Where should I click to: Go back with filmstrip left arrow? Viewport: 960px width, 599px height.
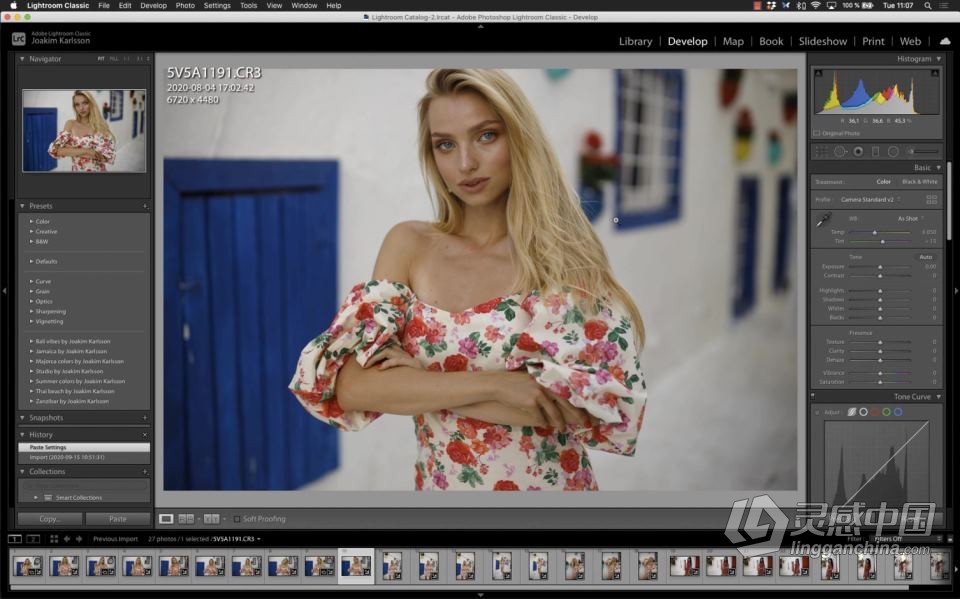click(67, 539)
